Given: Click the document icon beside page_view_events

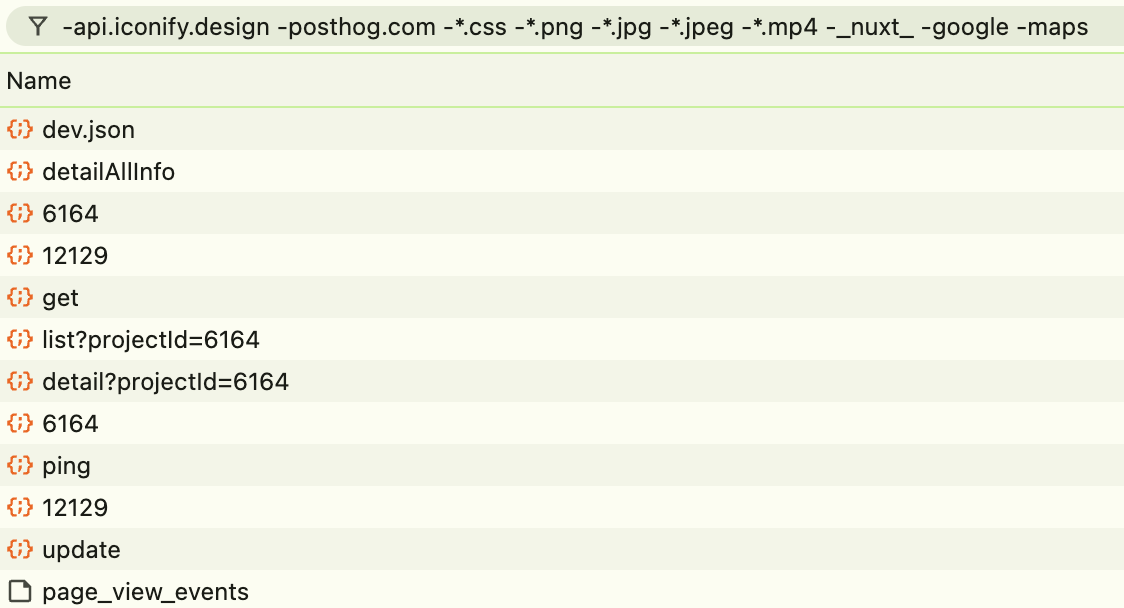Looking at the screenshot, I should click(19, 591).
